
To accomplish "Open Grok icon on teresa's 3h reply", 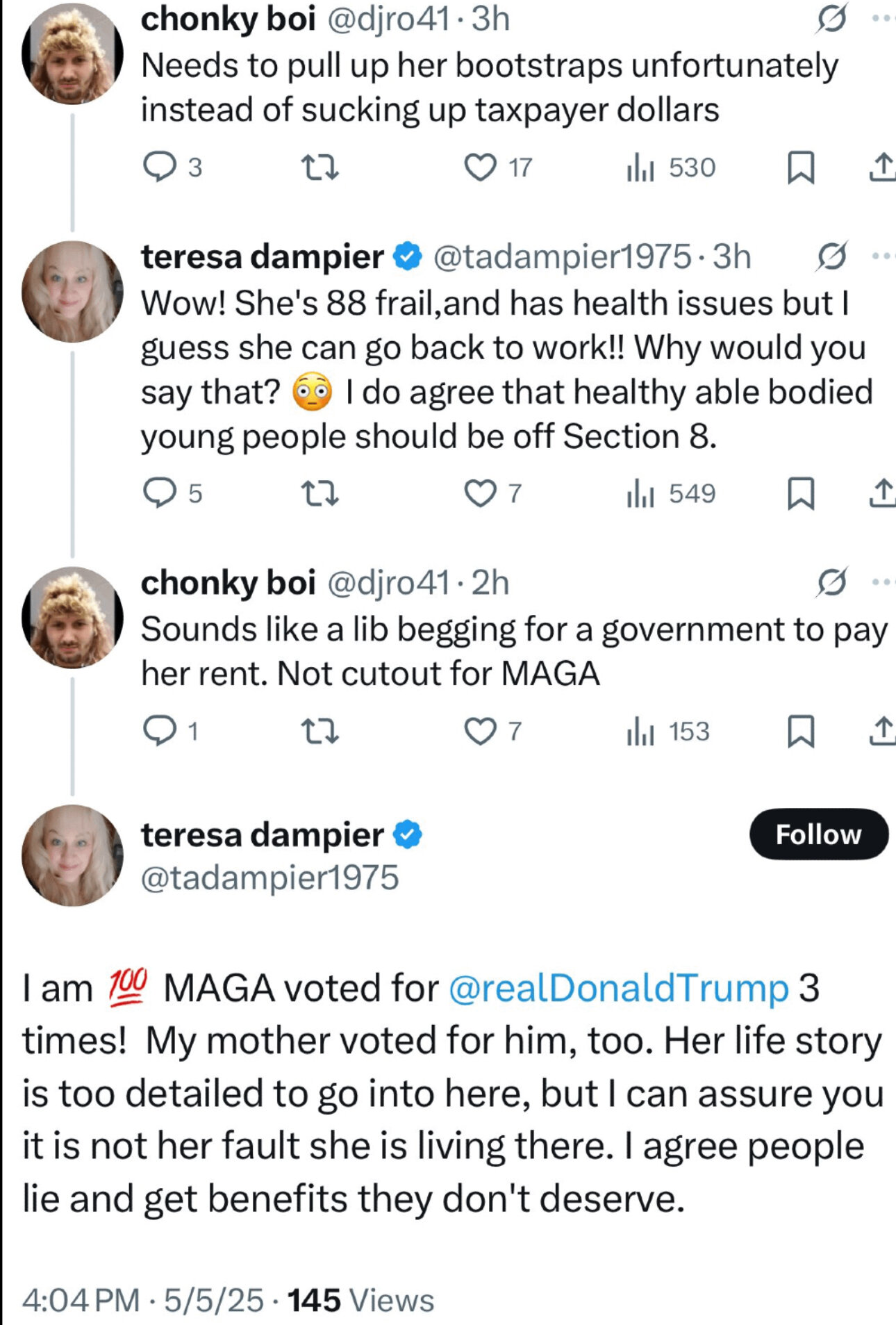I will coord(831,256).
